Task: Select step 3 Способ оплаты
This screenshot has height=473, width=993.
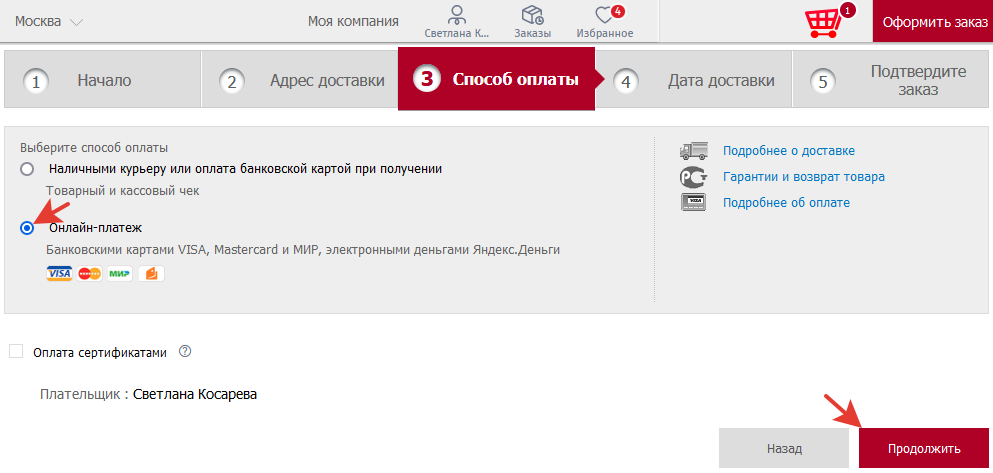Action: [x=496, y=80]
